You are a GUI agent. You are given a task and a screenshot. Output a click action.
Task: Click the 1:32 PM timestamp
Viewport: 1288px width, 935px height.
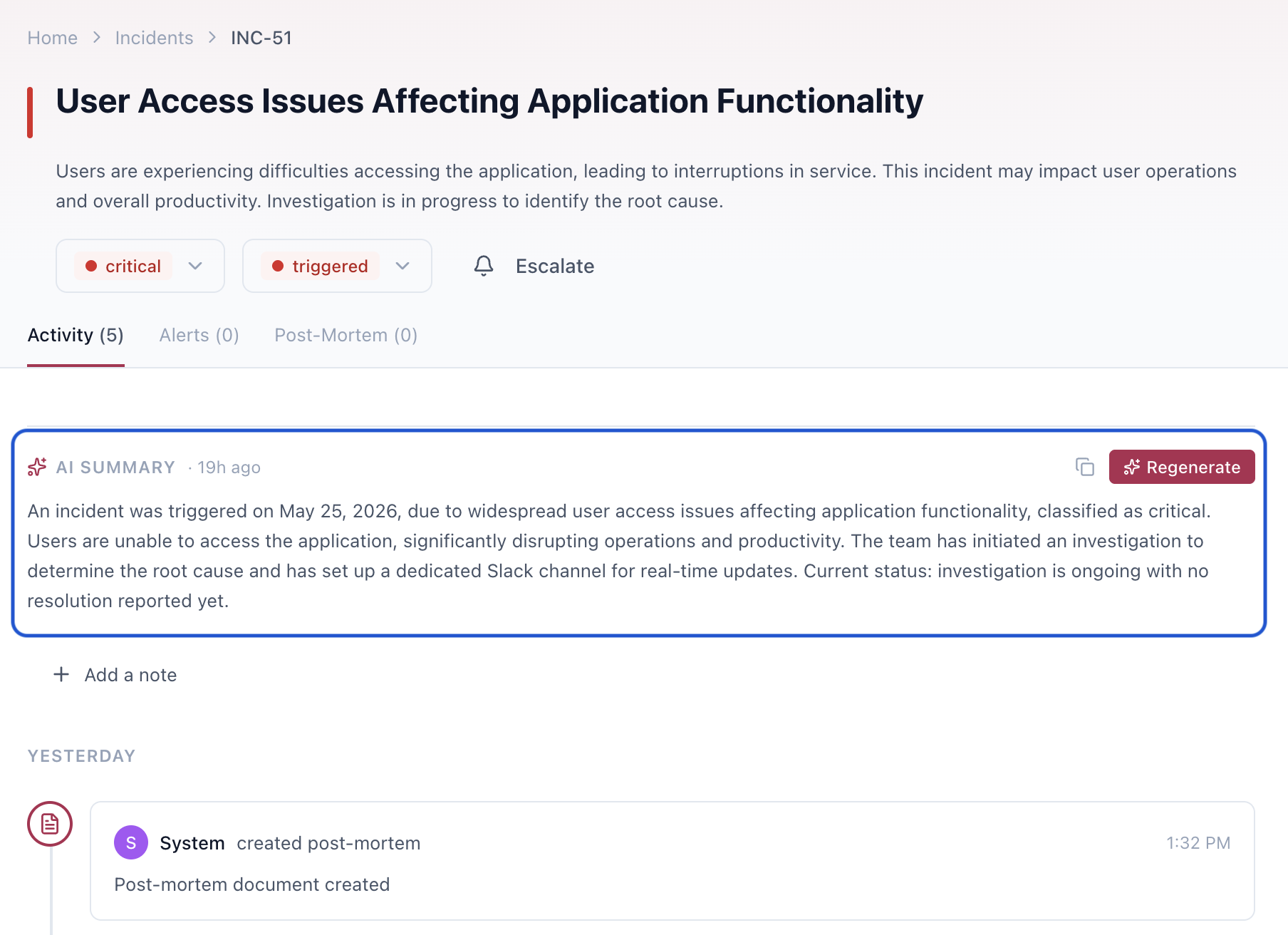[1198, 843]
